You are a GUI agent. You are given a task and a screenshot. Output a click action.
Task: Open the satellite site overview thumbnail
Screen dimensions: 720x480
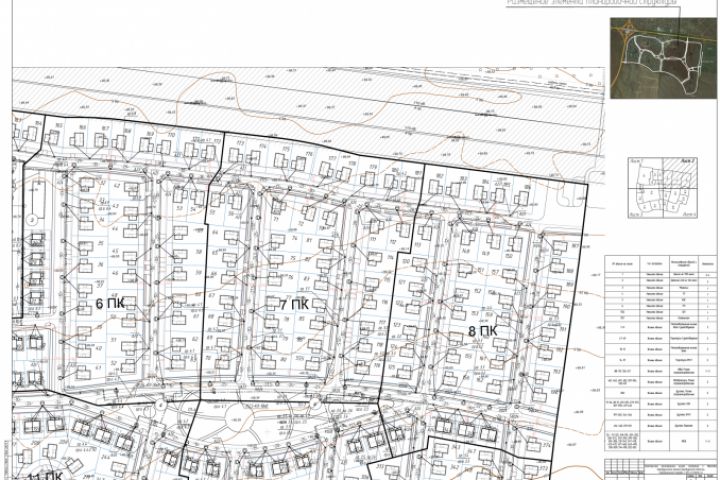click(x=663, y=58)
